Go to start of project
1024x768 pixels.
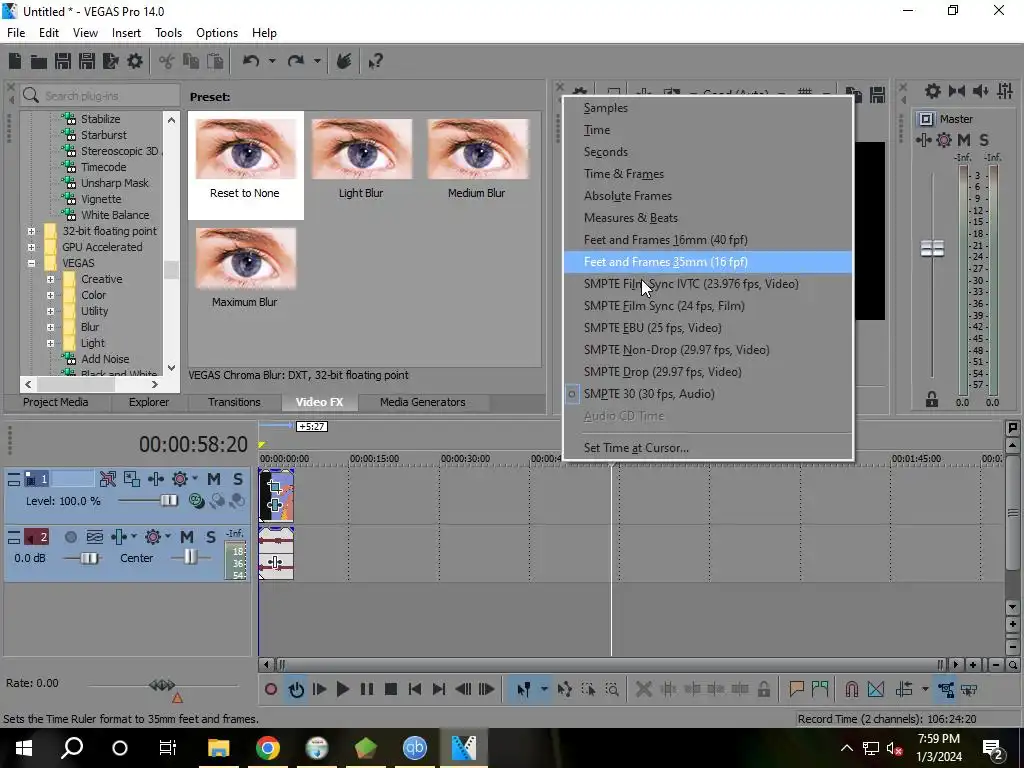click(x=414, y=689)
